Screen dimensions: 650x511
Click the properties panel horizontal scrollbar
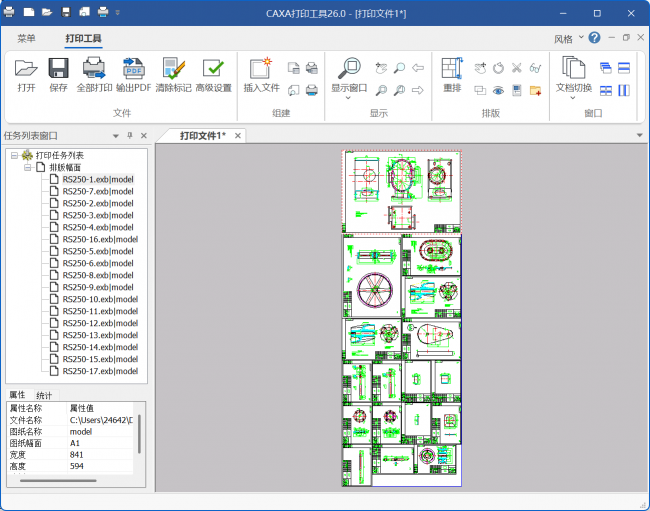pyautogui.click(x=58, y=481)
